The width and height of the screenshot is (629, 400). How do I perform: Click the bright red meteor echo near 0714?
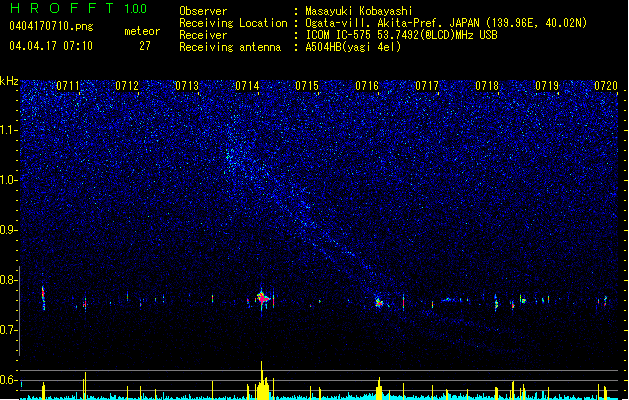click(263, 298)
